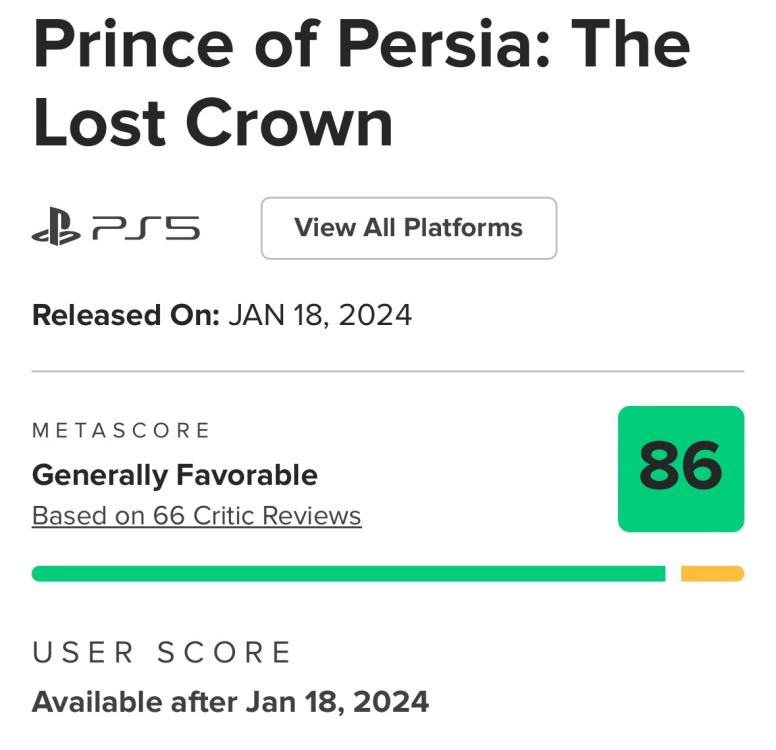The image size is (776, 750).
Task: Select the JAN 18, 2024 release date
Action: coord(320,315)
